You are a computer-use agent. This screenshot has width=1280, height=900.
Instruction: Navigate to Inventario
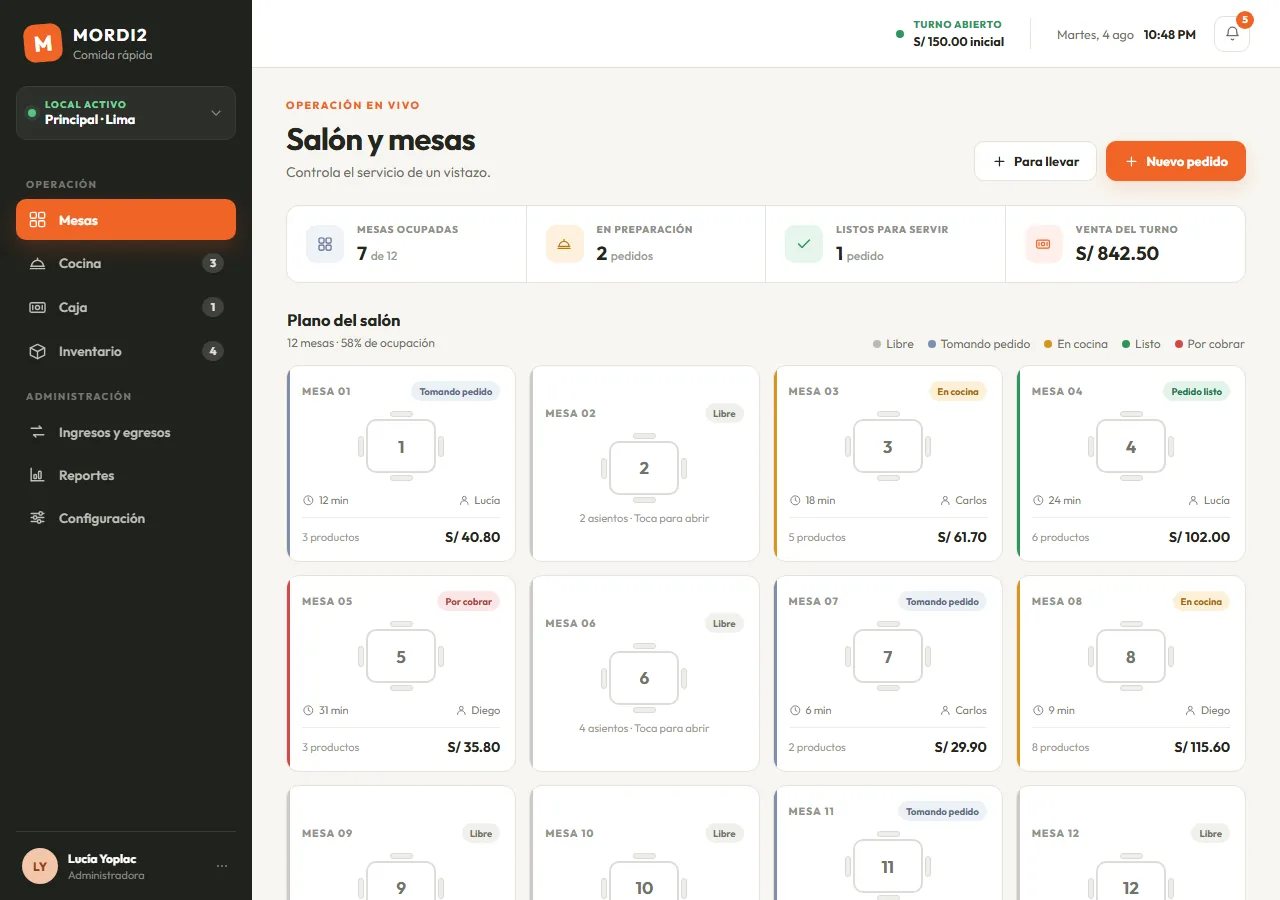point(126,352)
